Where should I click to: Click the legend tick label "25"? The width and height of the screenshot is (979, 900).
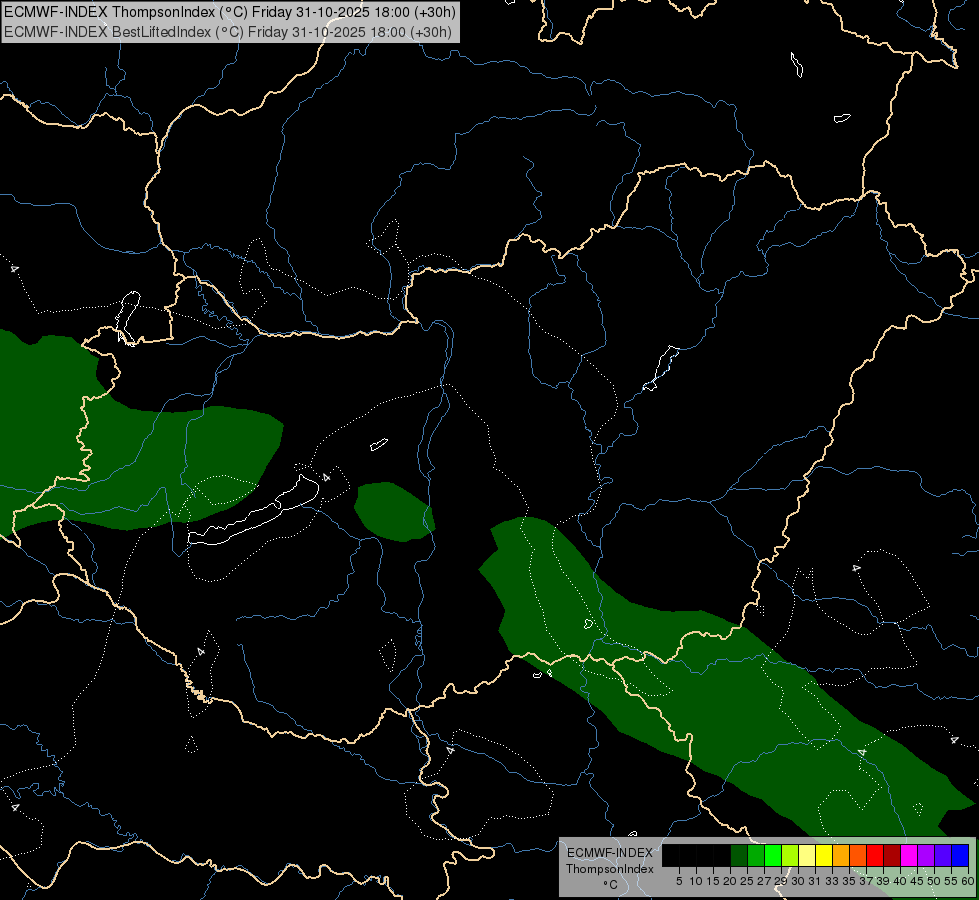pyautogui.click(x=747, y=881)
